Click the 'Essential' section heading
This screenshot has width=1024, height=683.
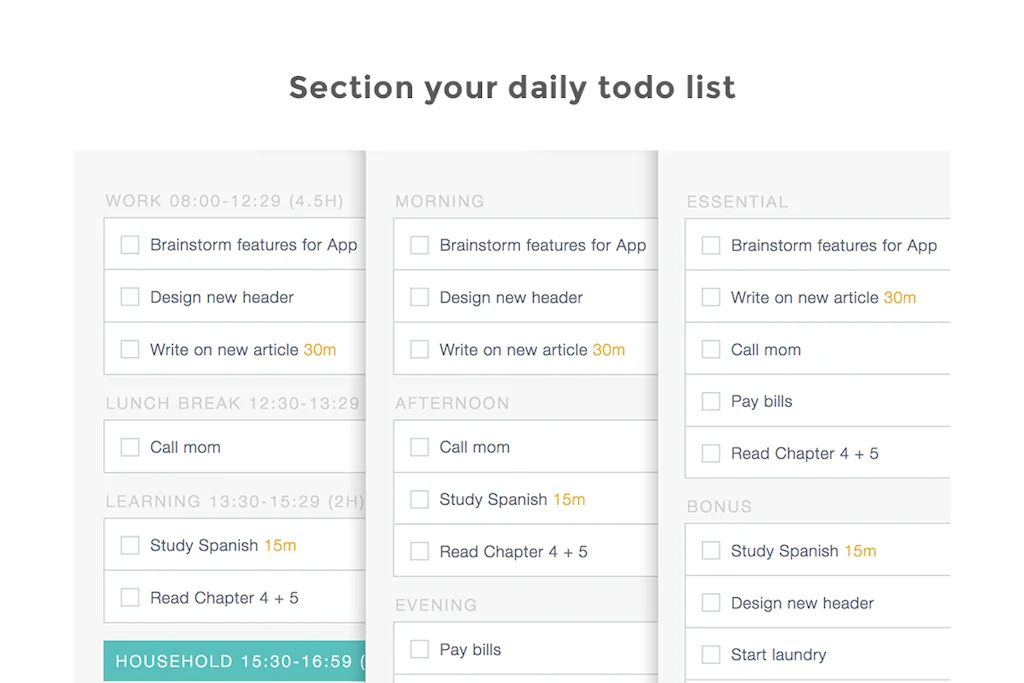click(x=737, y=202)
